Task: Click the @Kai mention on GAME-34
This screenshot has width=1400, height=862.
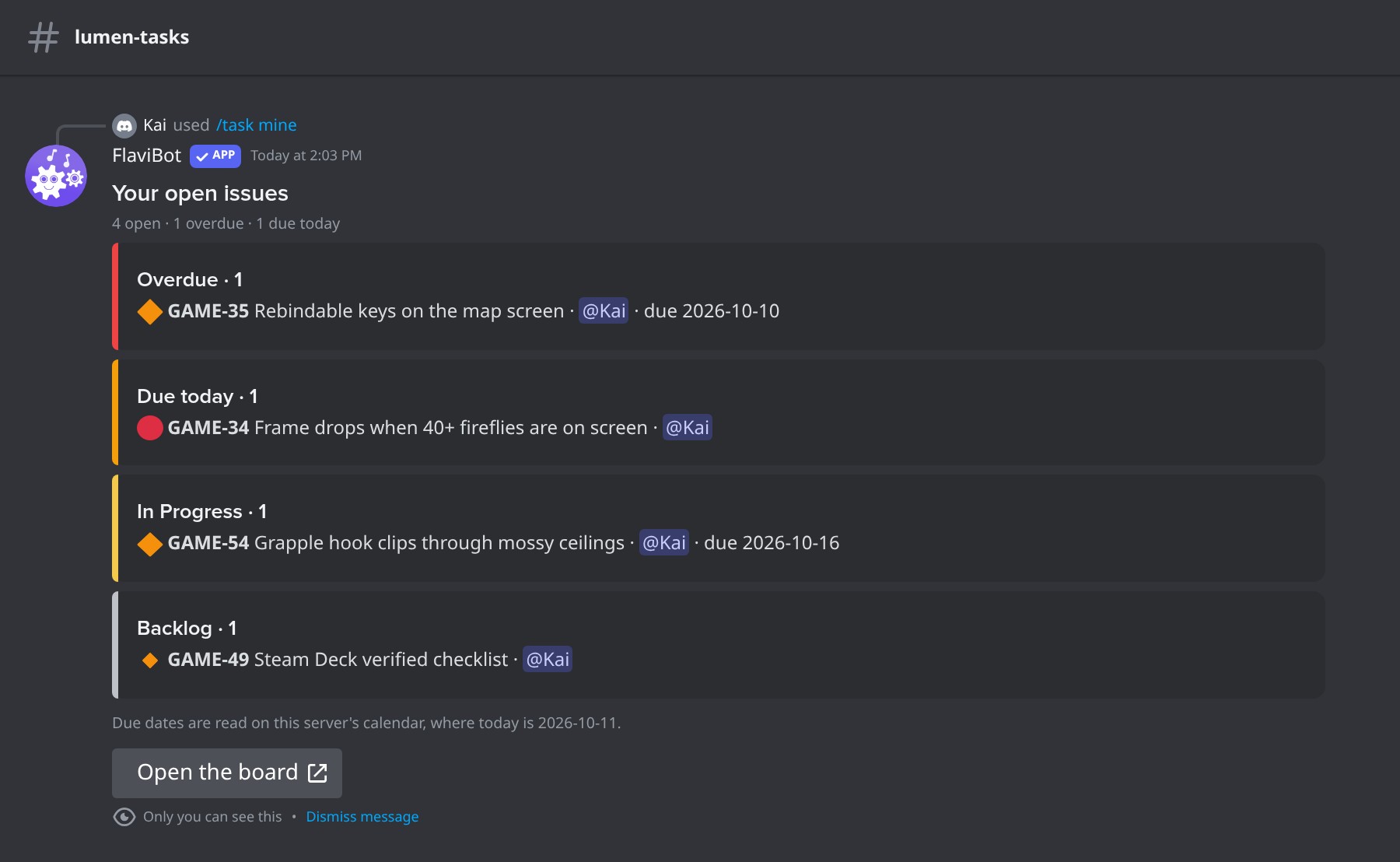Action: pos(688,428)
